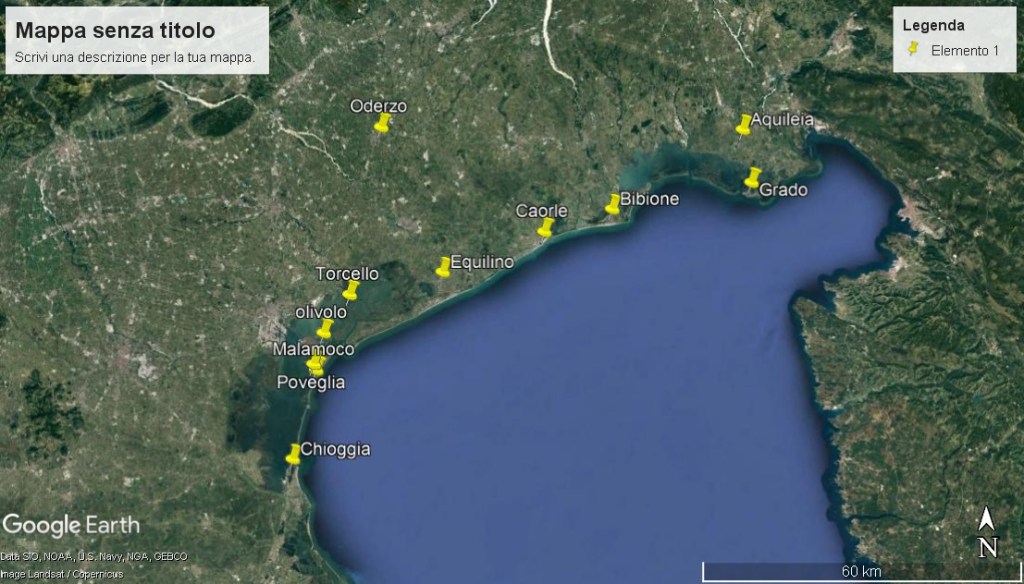
Task: Select 'Elemento 1' in the legend
Action: (x=964, y=51)
